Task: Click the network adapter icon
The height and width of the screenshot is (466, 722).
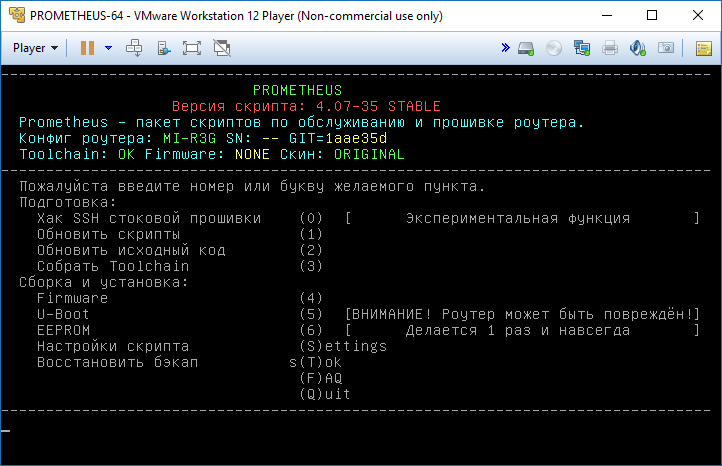Action: (582, 48)
